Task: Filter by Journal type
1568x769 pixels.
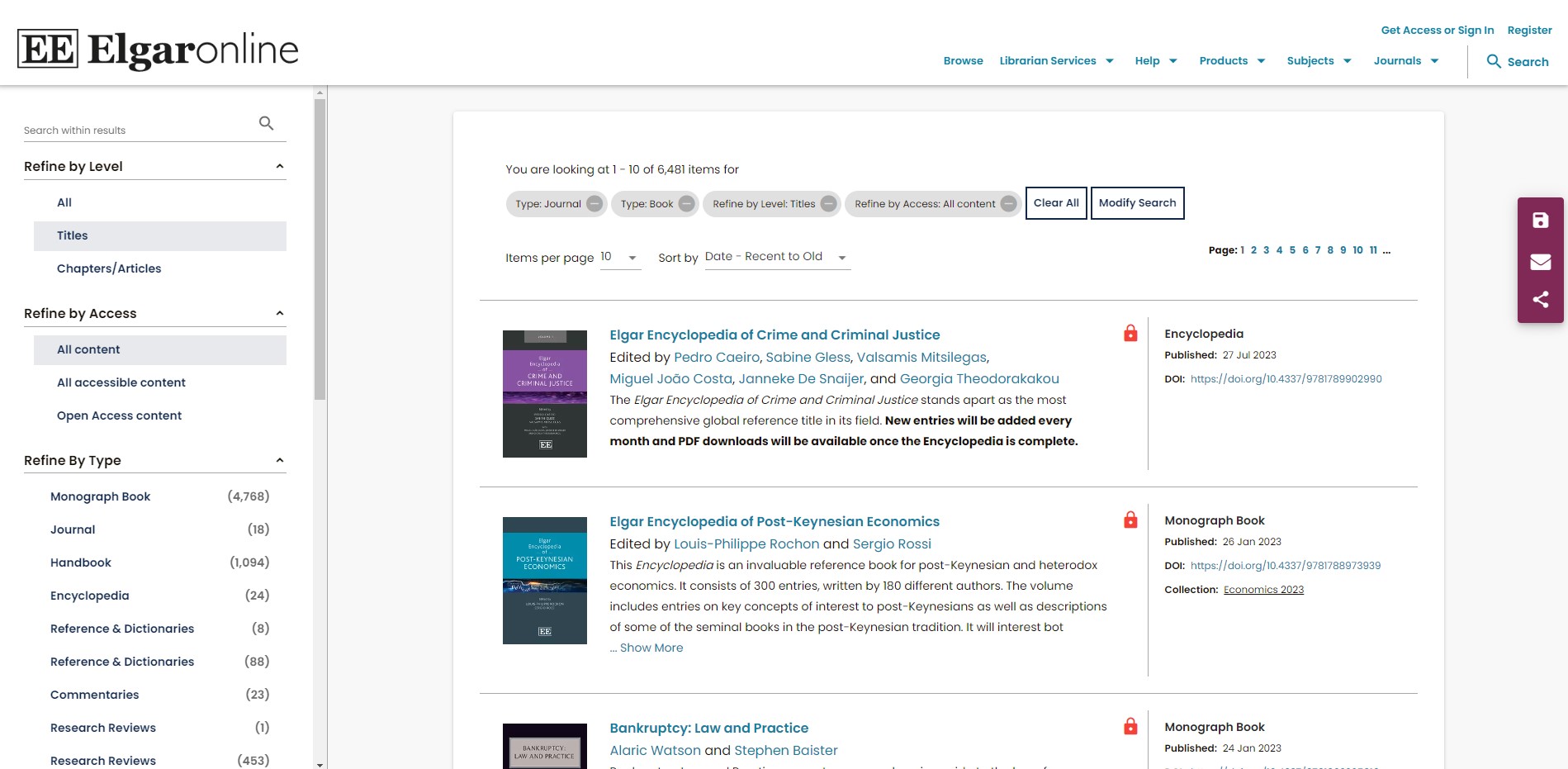Action: click(x=73, y=529)
